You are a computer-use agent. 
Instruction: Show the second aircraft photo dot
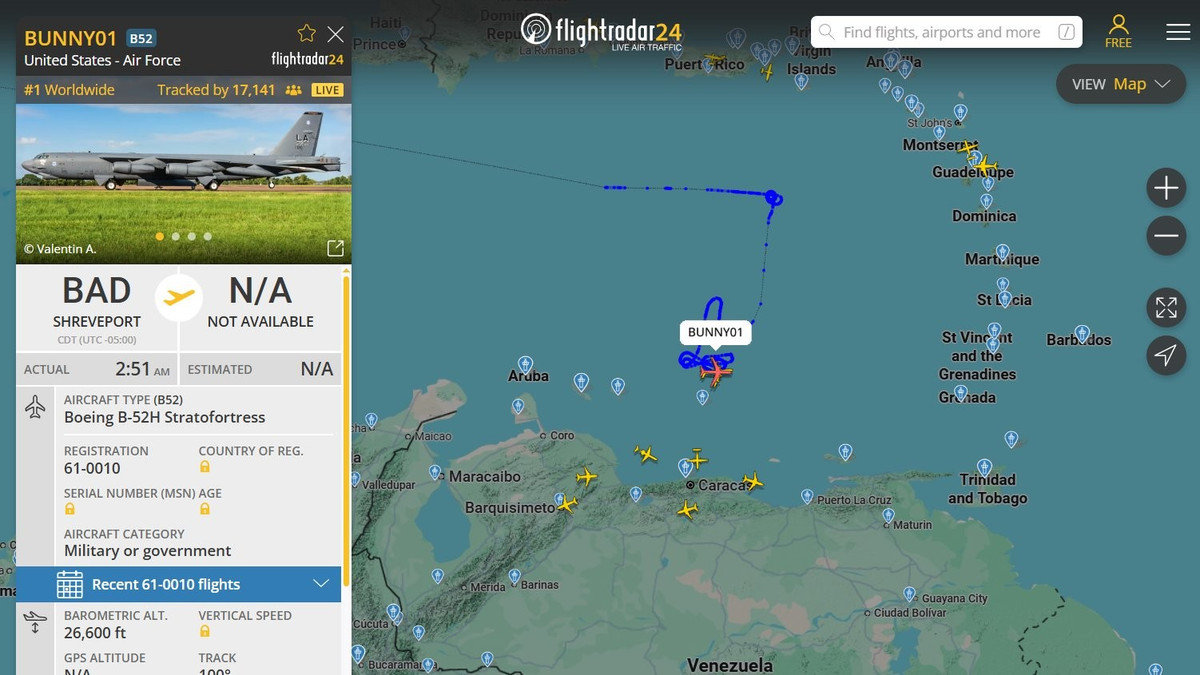[x=176, y=237]
